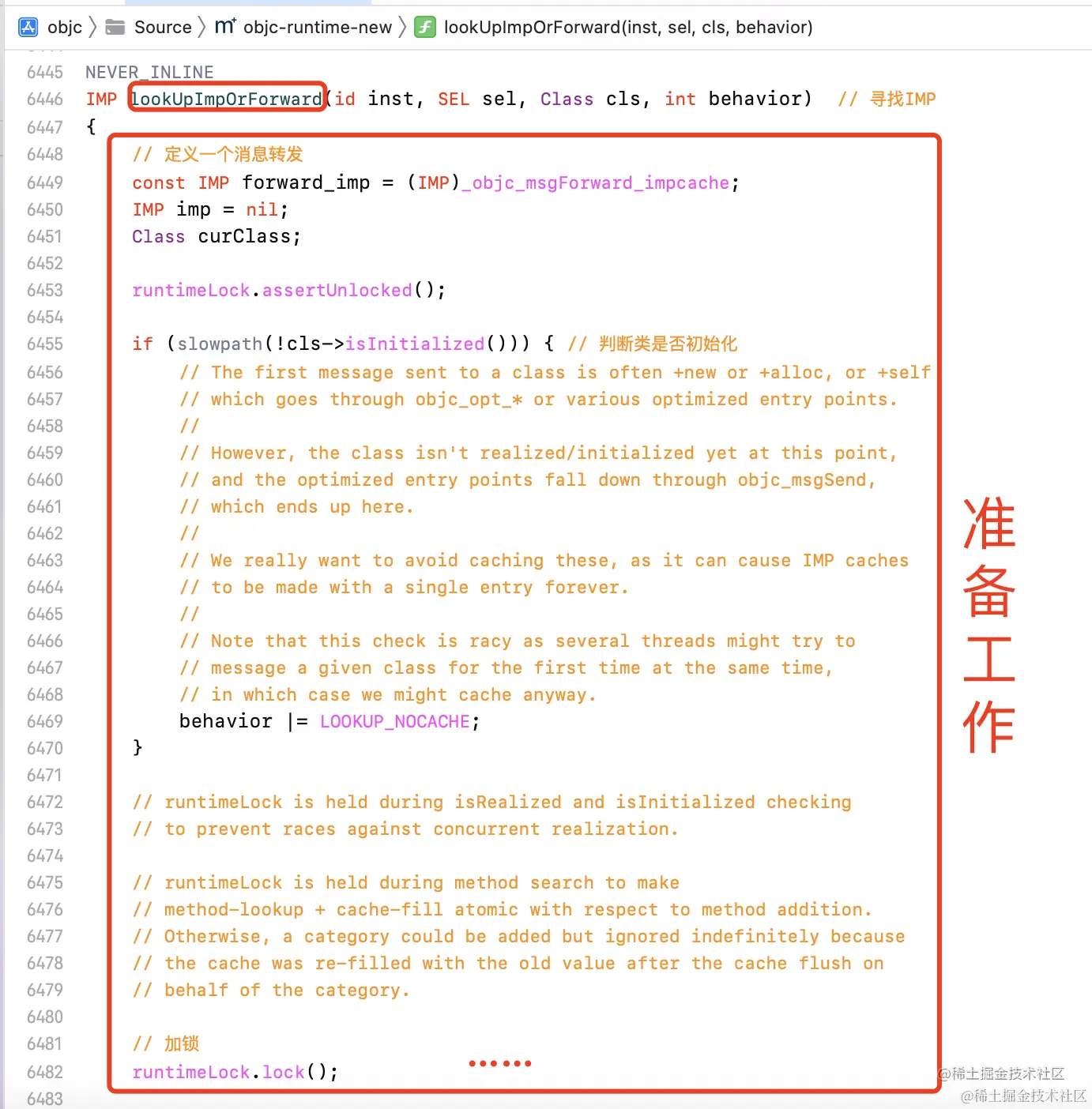
Task: Click comment '// 判断类是否初始化'
Action: coord(653,344)
